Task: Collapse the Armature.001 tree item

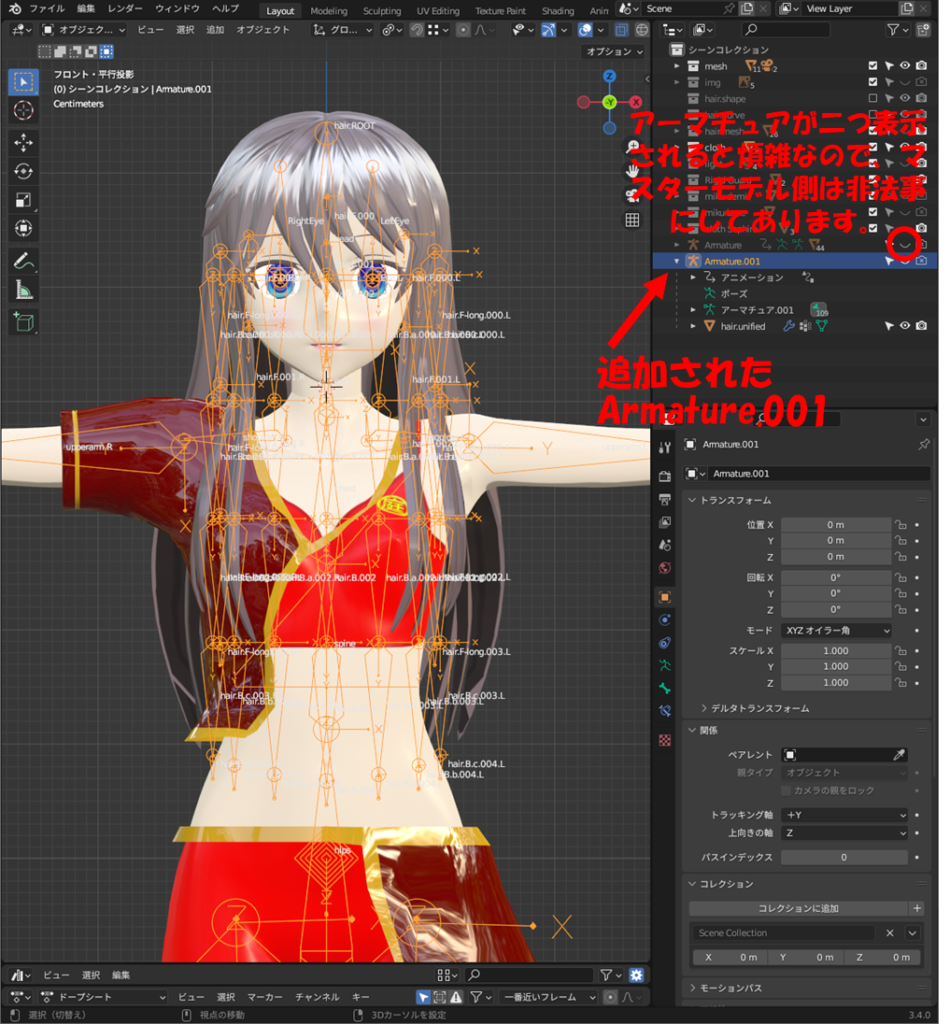Action: (676, 261)
